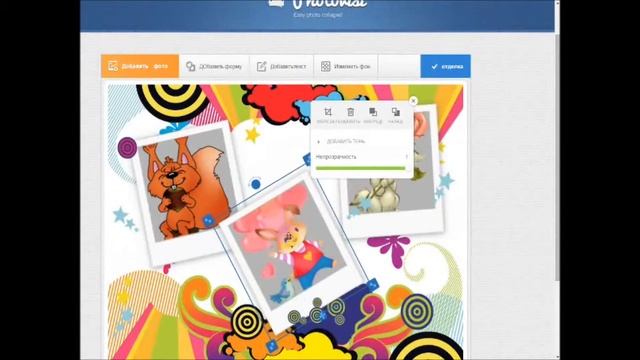640x360 pixels.
Task: Click the left corner handle on squirrel photo
Action: 208,221
